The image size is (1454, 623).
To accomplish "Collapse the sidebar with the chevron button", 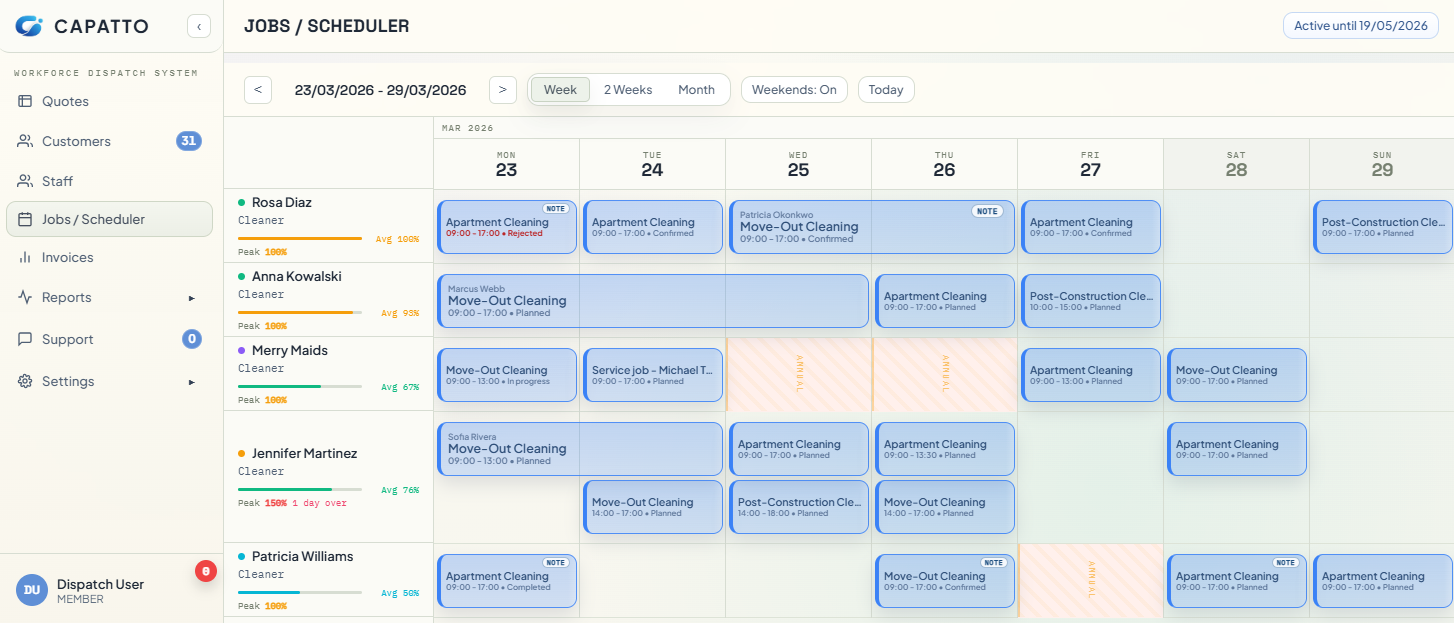I will point(199,26).
